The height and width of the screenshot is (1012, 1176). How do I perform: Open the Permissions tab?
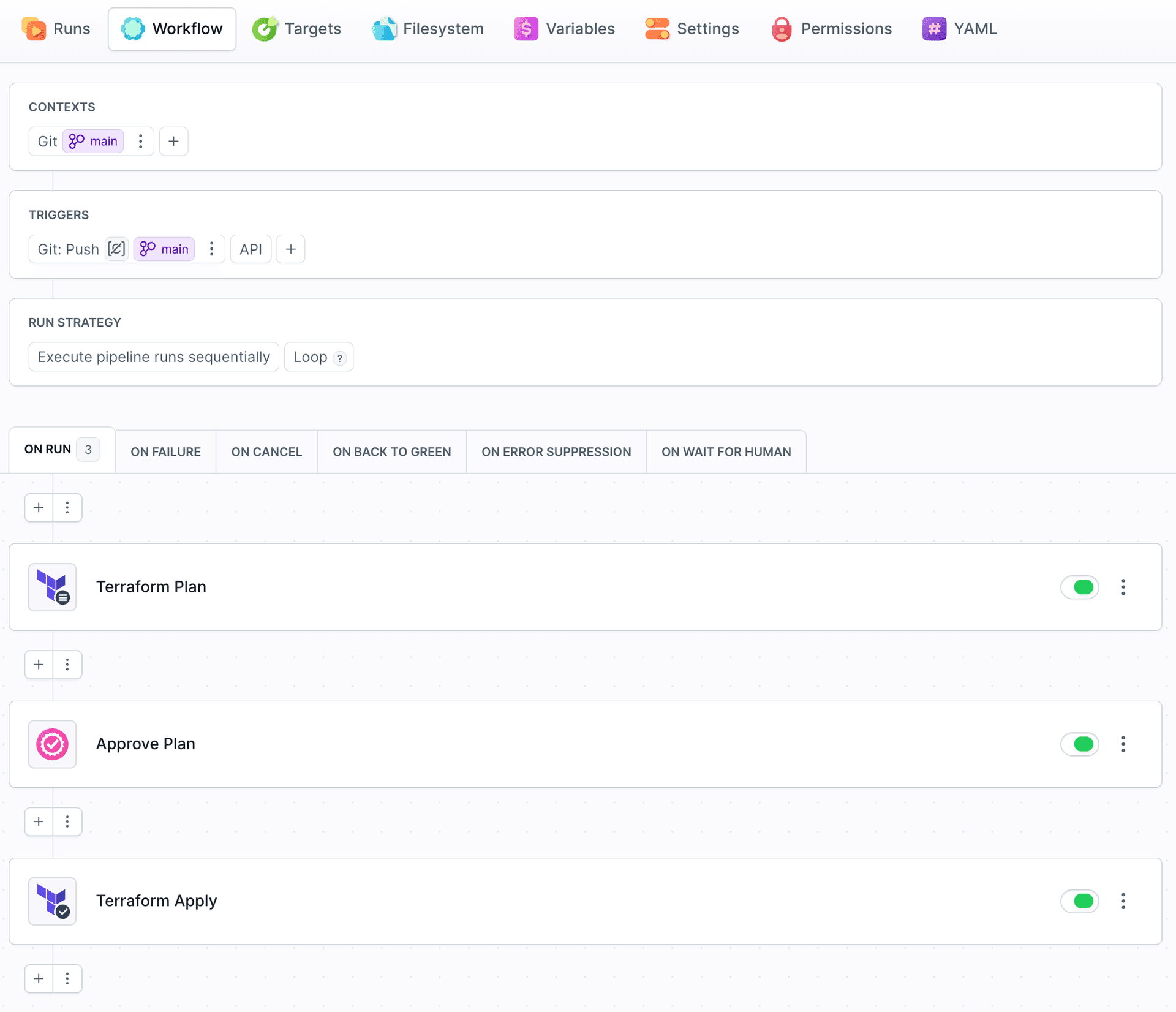coord(831,29)
